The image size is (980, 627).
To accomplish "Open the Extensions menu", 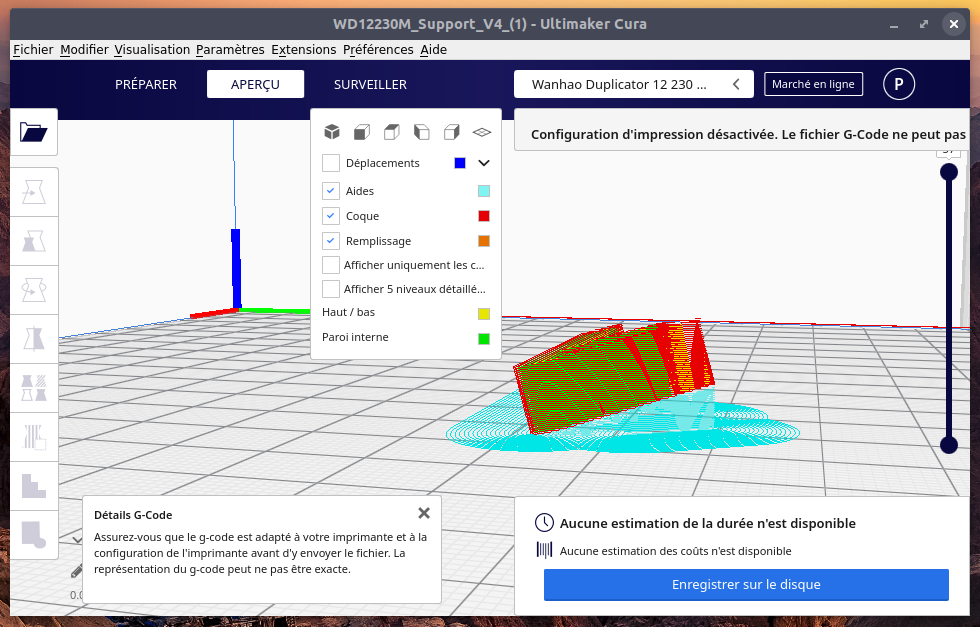I will [304, 49].
